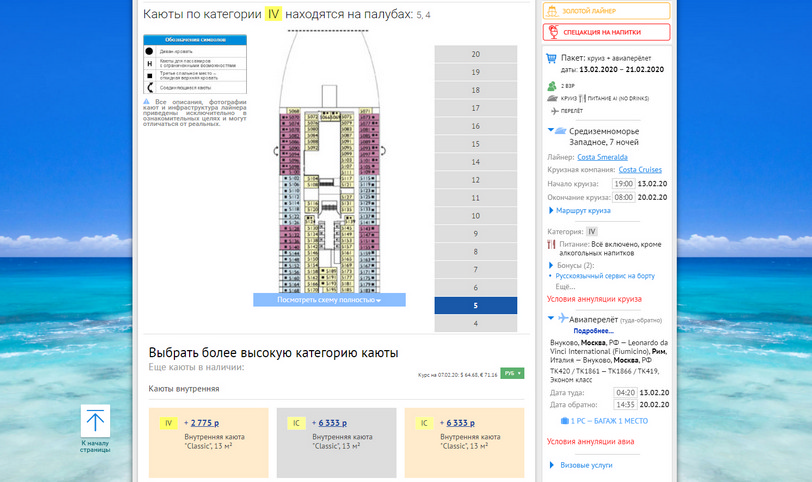
Task: Expand full deck plan via Посмотреть схему полностью
Action: click(329, 300)
